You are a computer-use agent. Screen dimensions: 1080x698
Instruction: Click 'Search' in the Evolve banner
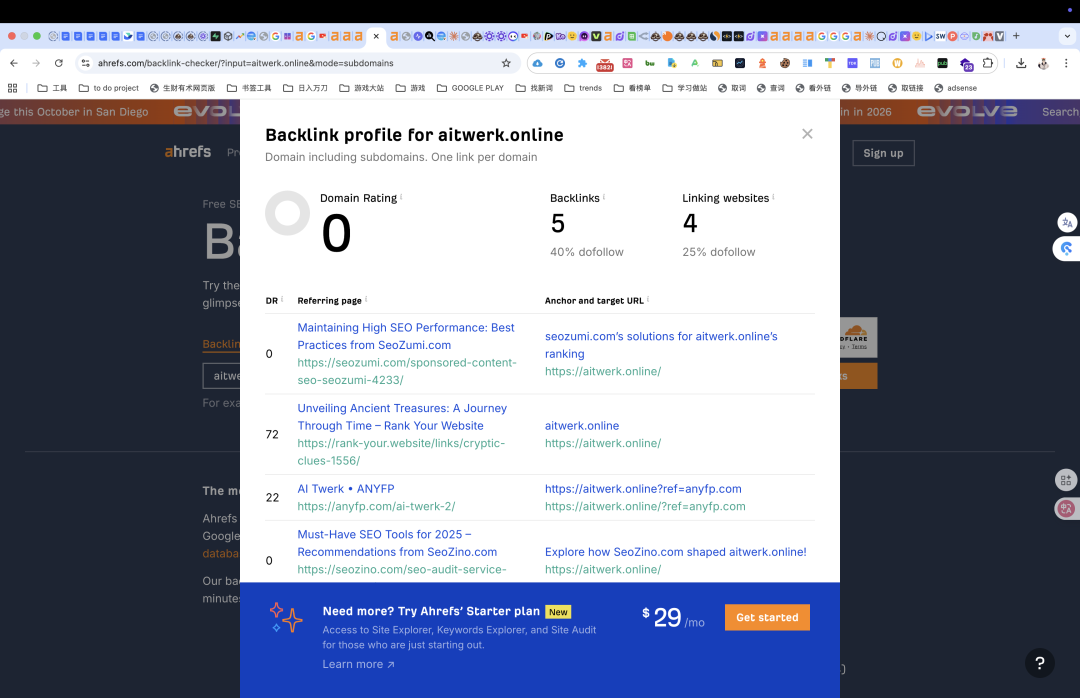click(1059, 112)
